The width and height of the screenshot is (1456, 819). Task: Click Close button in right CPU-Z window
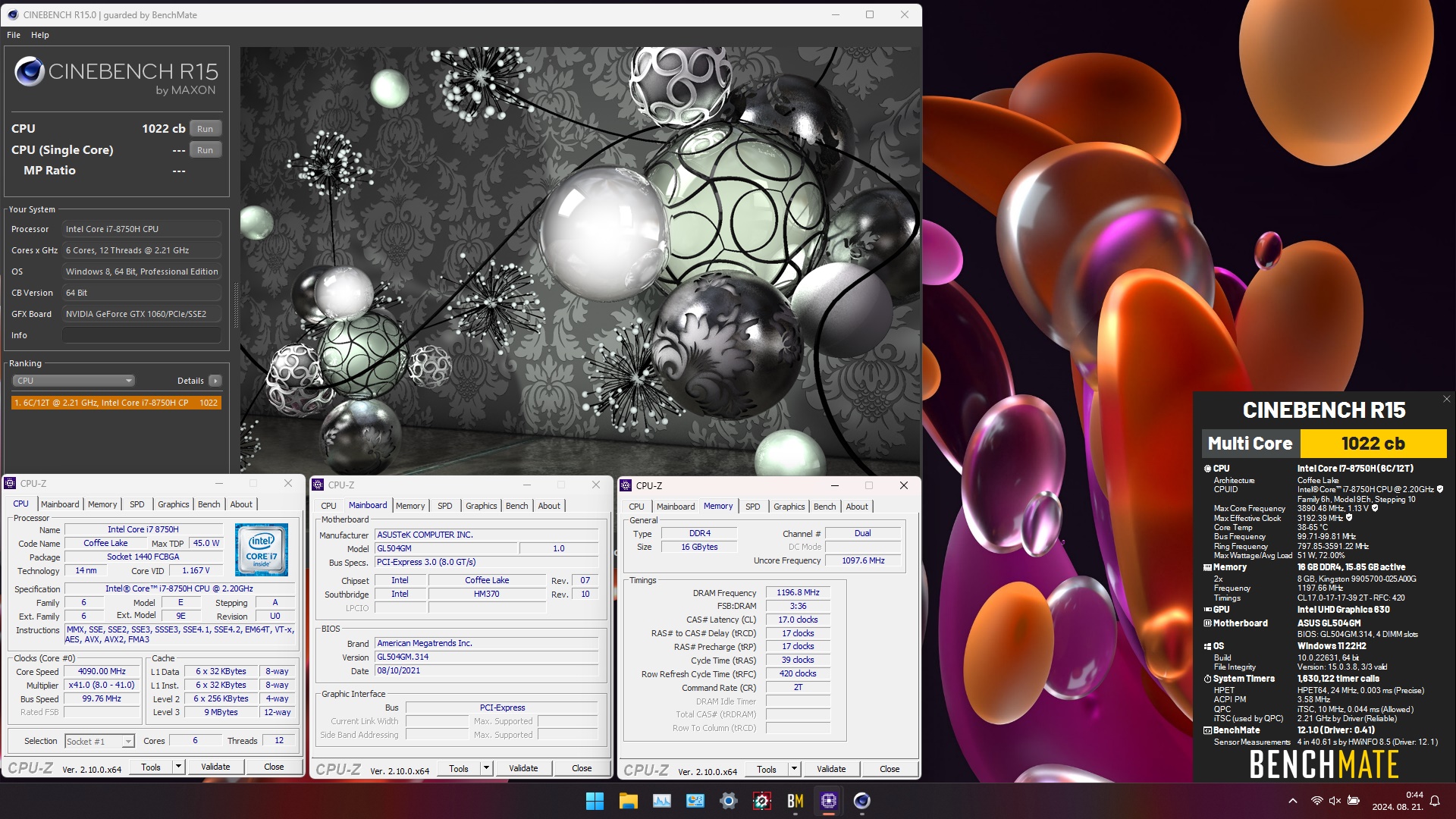pos(890,769)
